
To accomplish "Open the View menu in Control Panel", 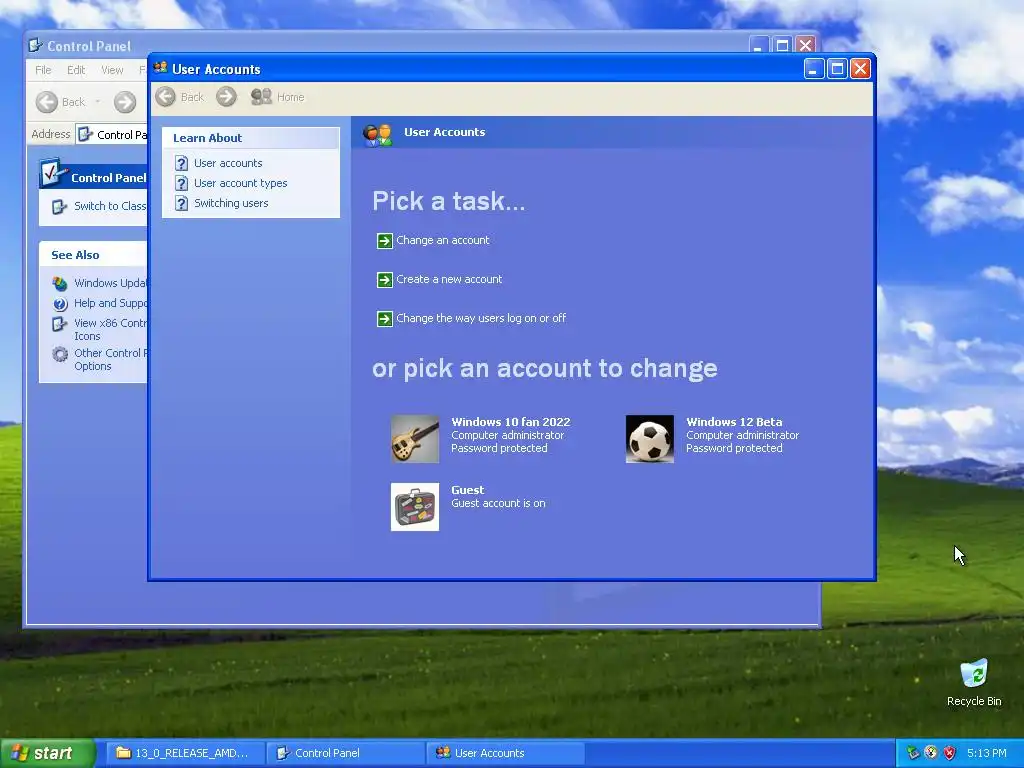I will 112,70.
